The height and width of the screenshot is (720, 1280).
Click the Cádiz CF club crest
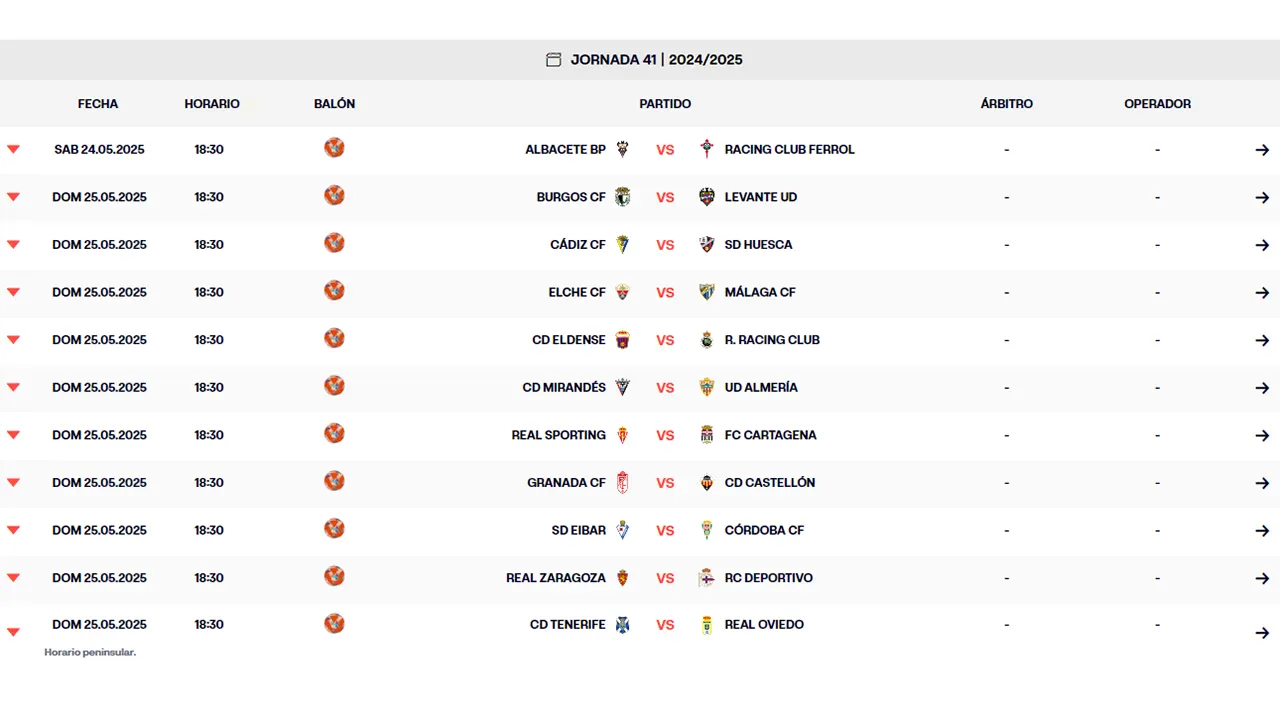(623, 243)
